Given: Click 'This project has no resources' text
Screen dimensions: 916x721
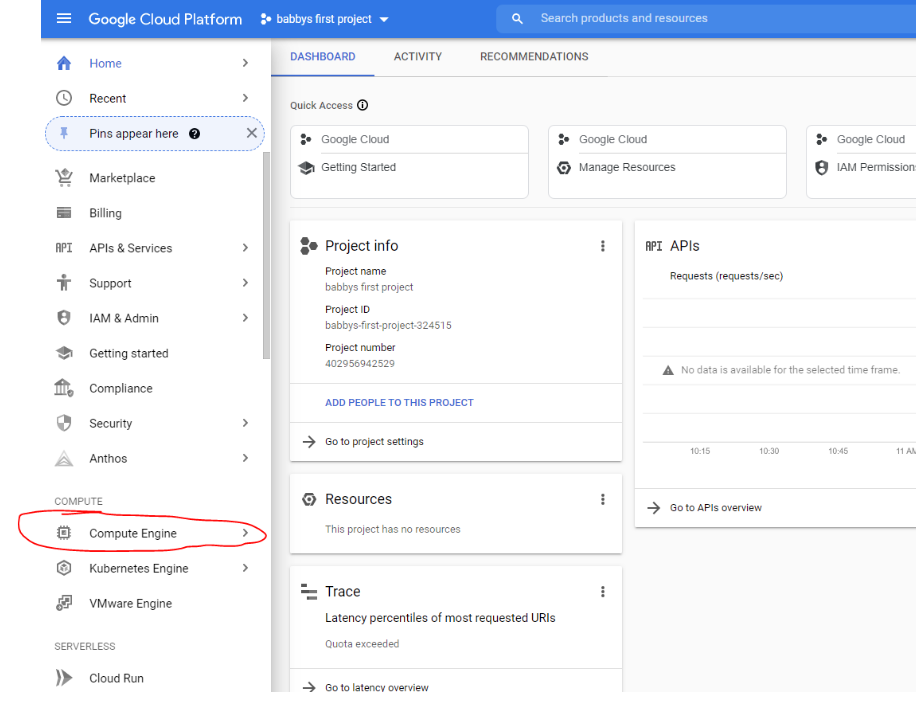Looking at the screenshot, I should click(393, 529).
